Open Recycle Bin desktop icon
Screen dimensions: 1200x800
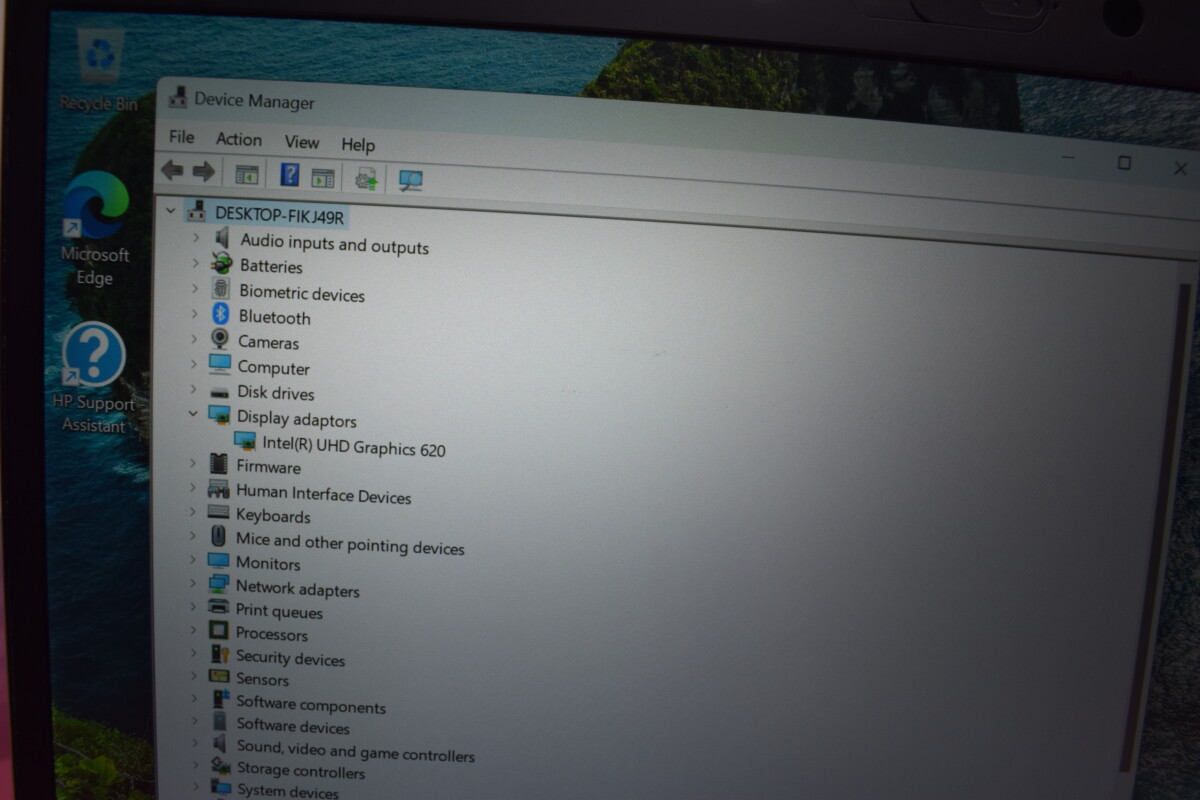tap(99, 70)
